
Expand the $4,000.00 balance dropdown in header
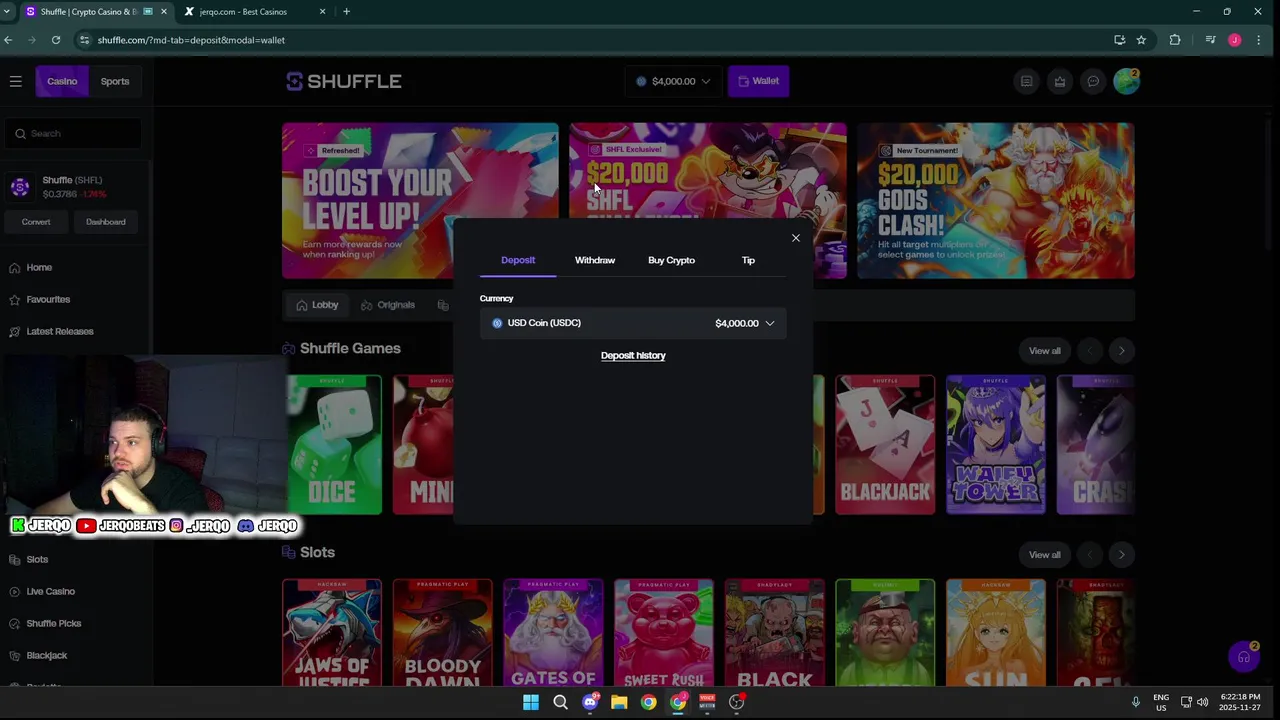[673, 81]
